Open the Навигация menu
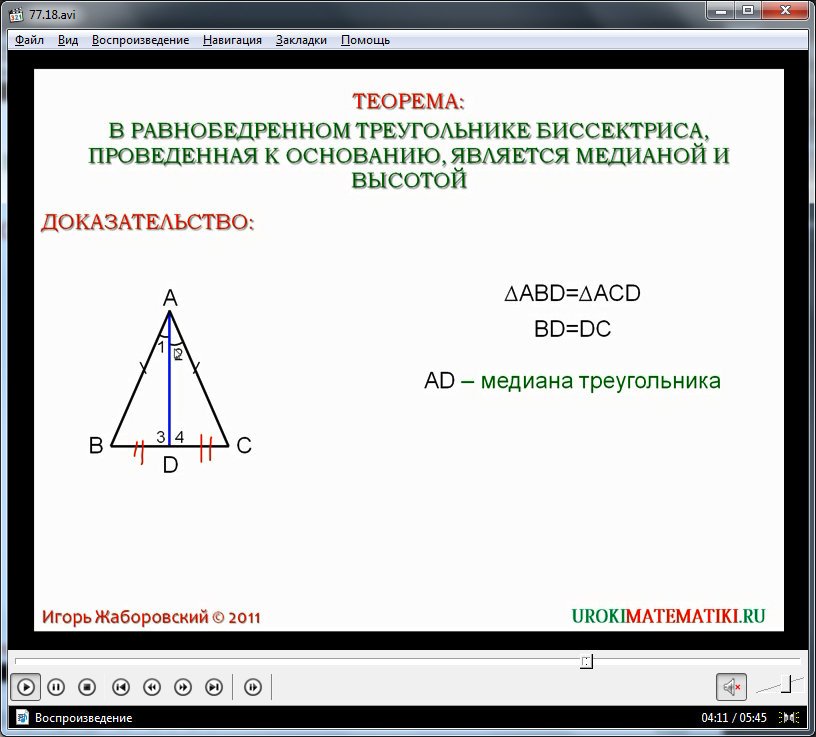 point(232,40)
